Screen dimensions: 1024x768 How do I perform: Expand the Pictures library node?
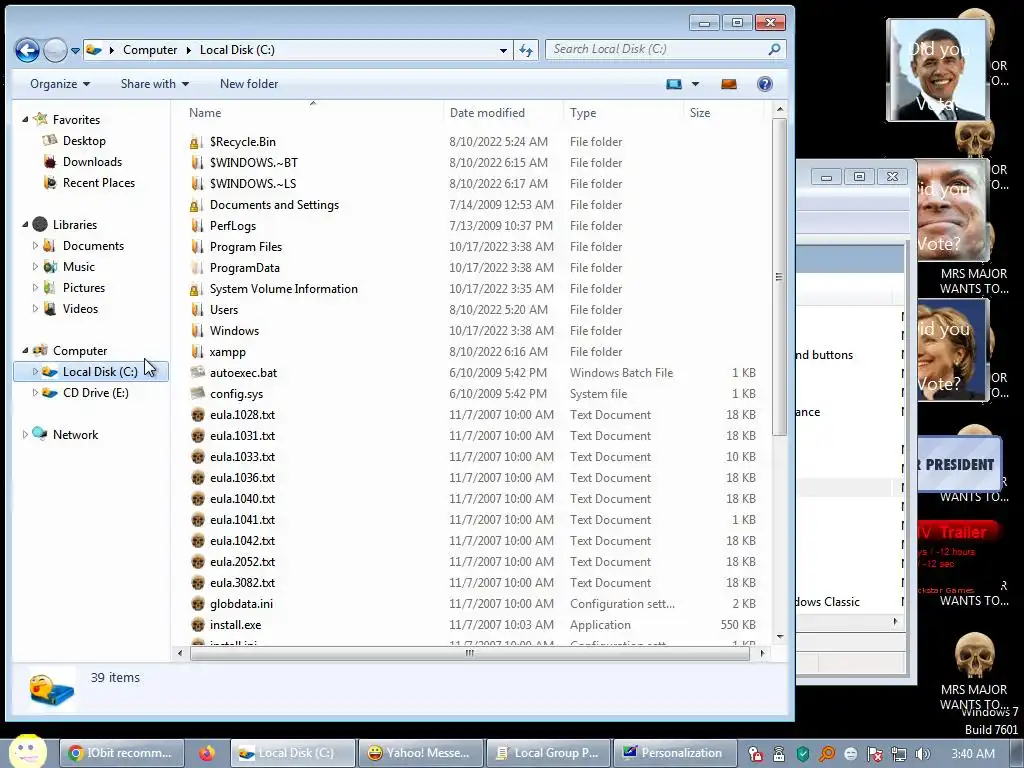(35, 287)
